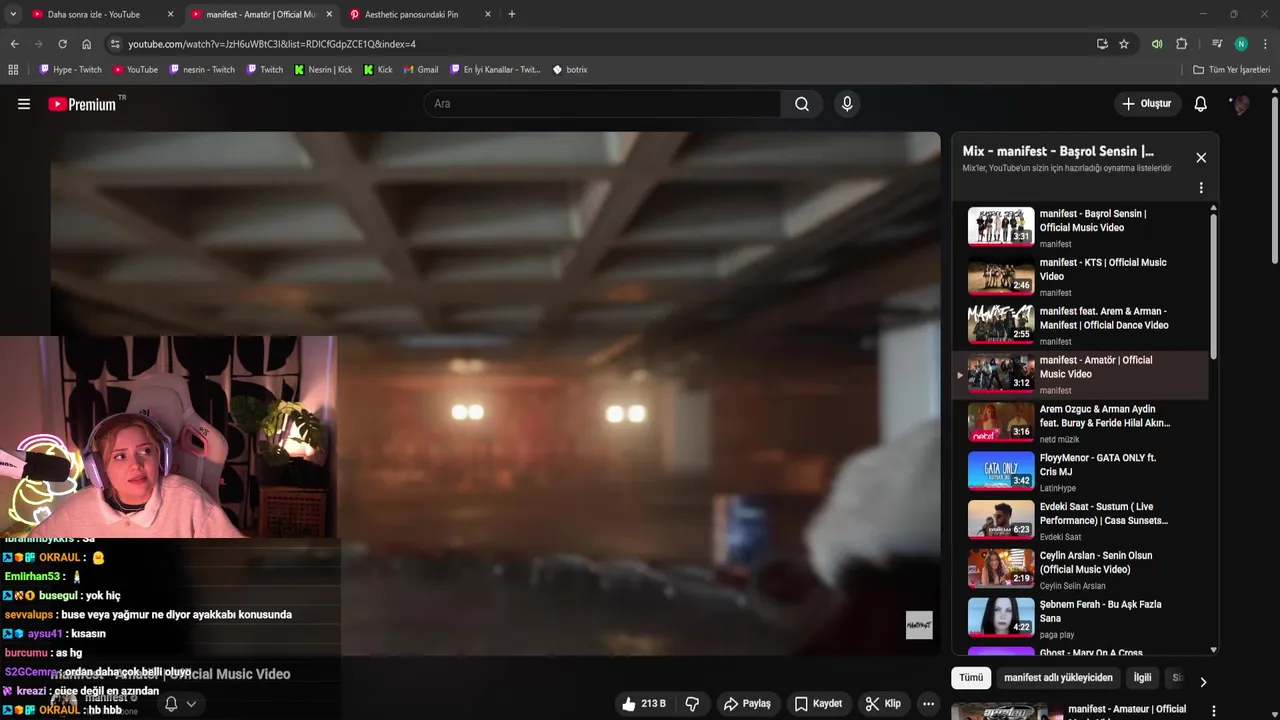Show next filter chips with arrow

tap(1203, 682)
